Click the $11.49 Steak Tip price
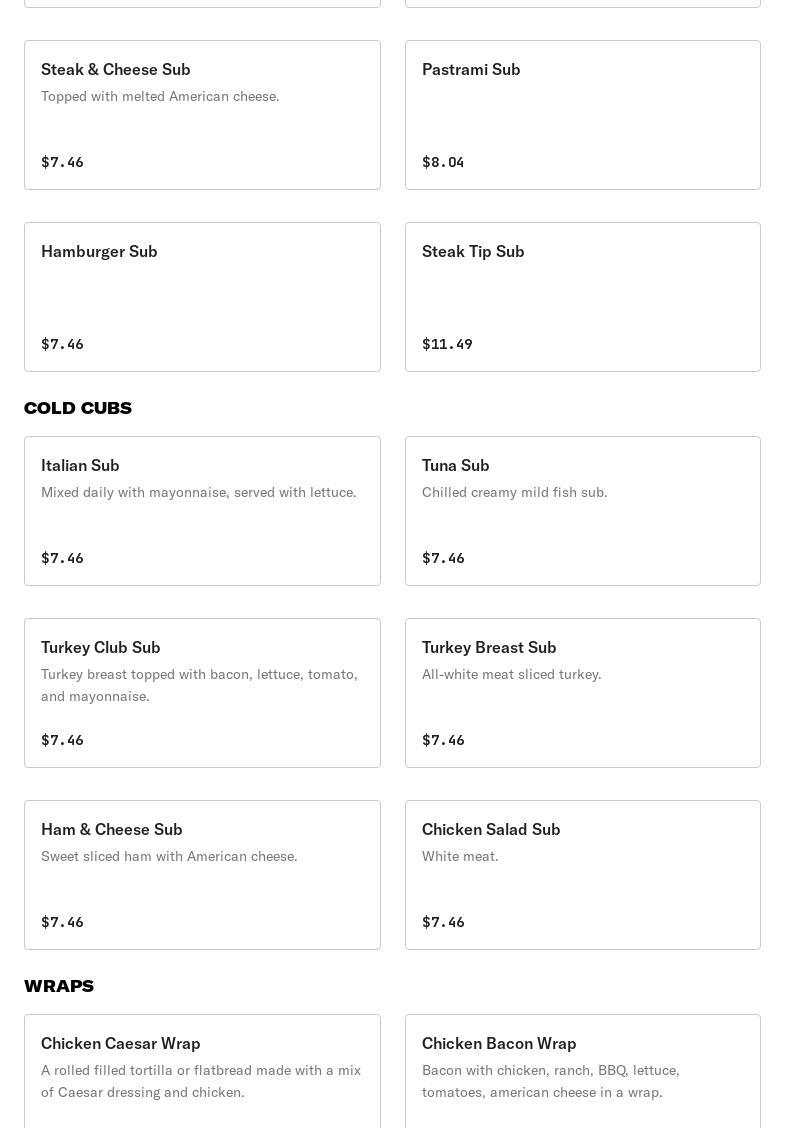Image resolution: width=785 pixels, height=1128 pixels. click(x=447, y=344)
